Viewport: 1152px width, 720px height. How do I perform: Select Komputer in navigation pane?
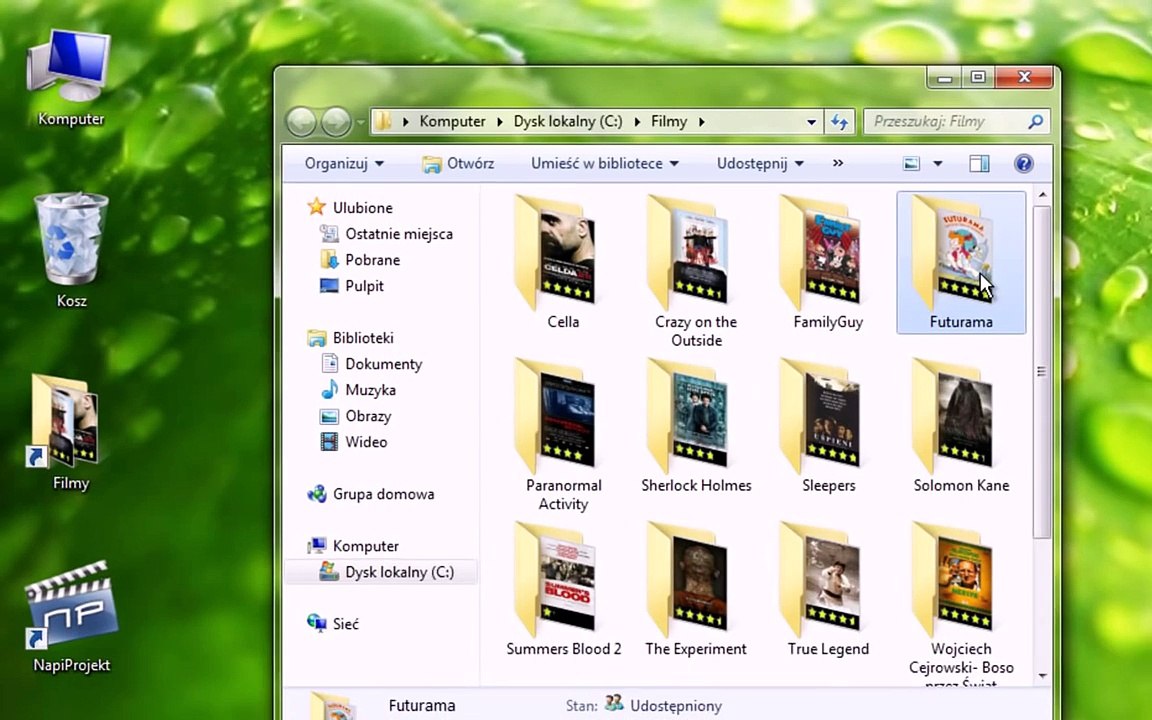(353, 546)
